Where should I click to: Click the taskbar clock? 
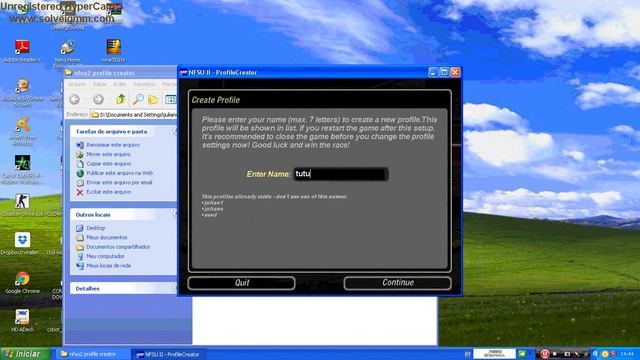[627, 354]
